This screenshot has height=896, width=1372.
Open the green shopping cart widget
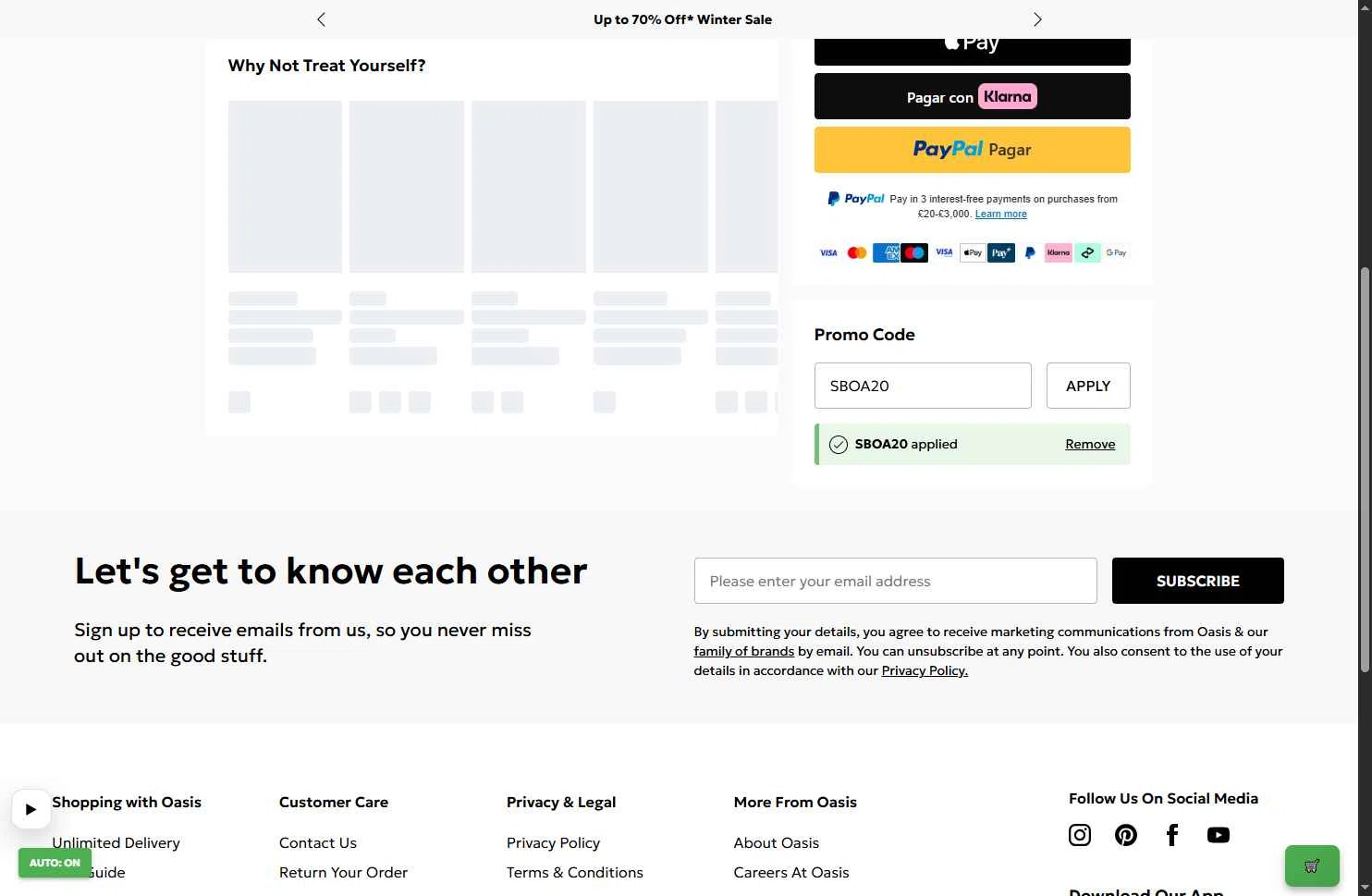[x=1312, y=866]
